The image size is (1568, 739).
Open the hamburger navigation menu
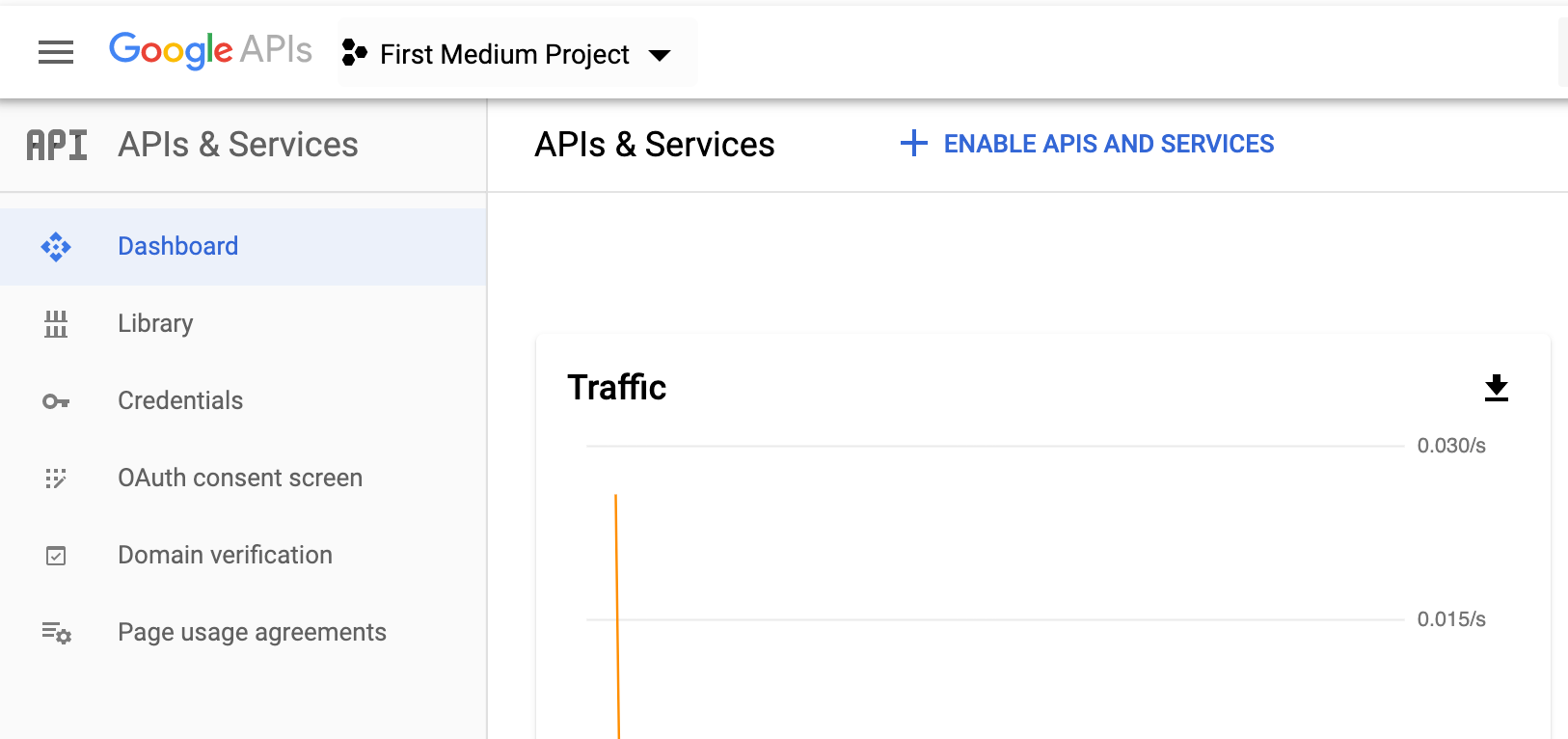[56, 52]
